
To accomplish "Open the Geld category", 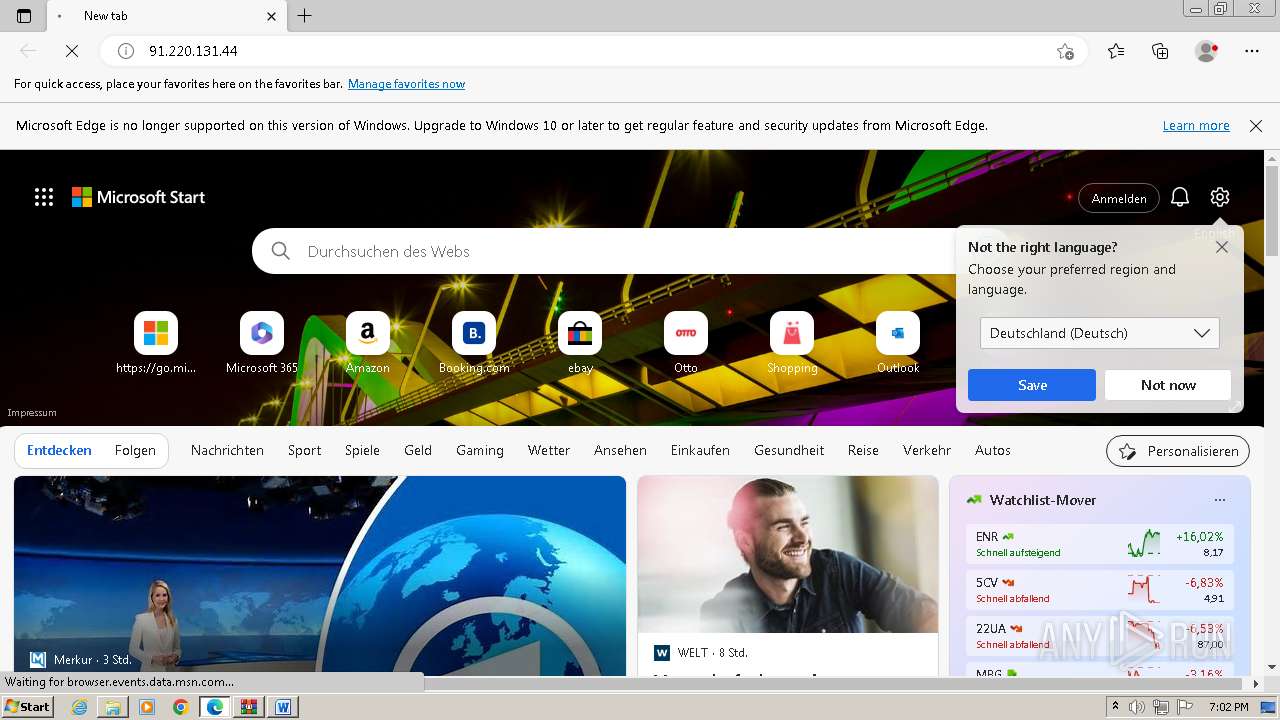I will pyautogui.click(x=418, y=450).
